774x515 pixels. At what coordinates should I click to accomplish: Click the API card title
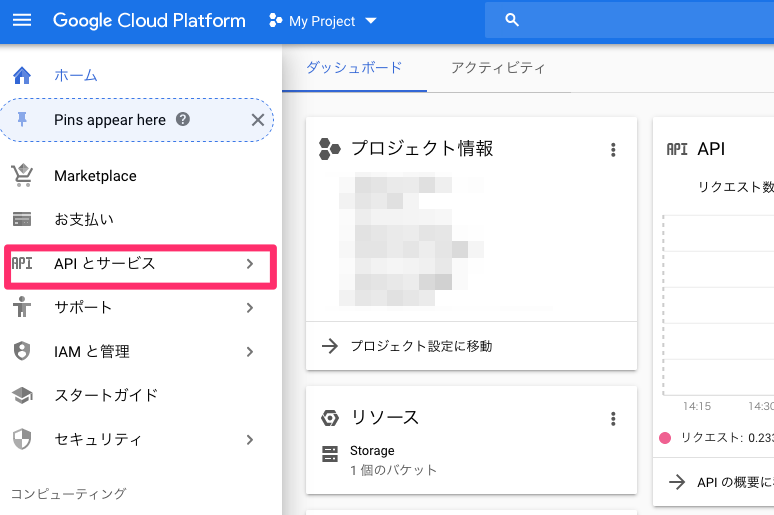711,149
